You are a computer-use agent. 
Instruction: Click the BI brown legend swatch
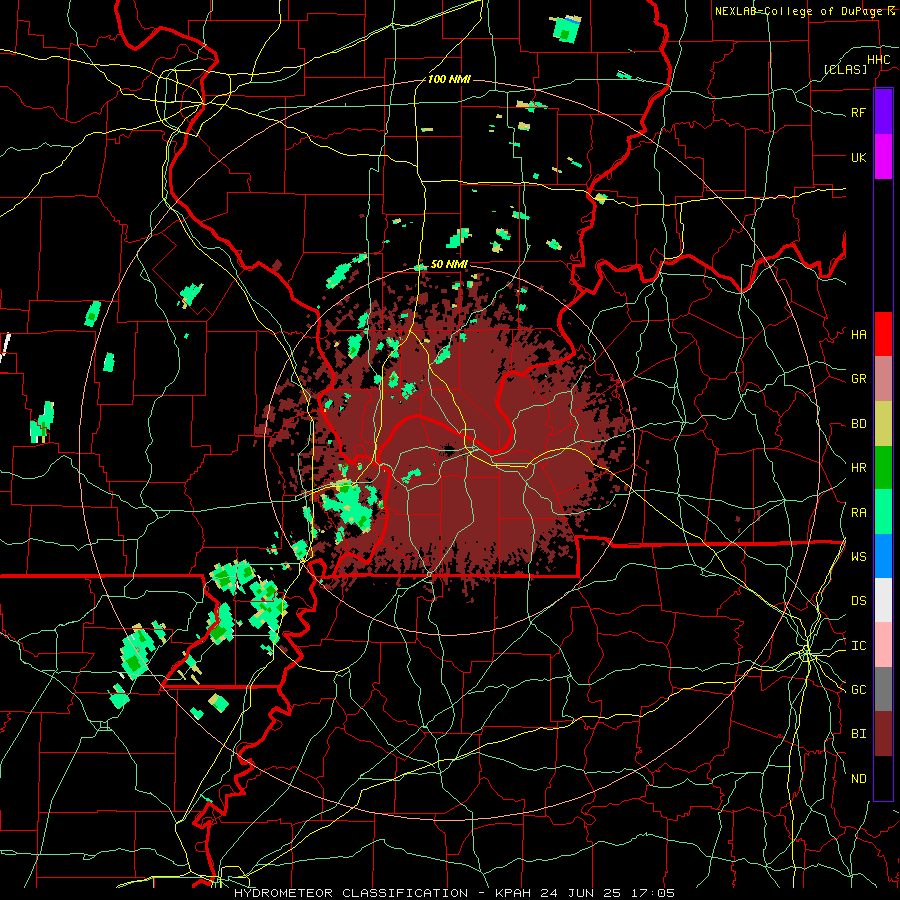[883, 733]
